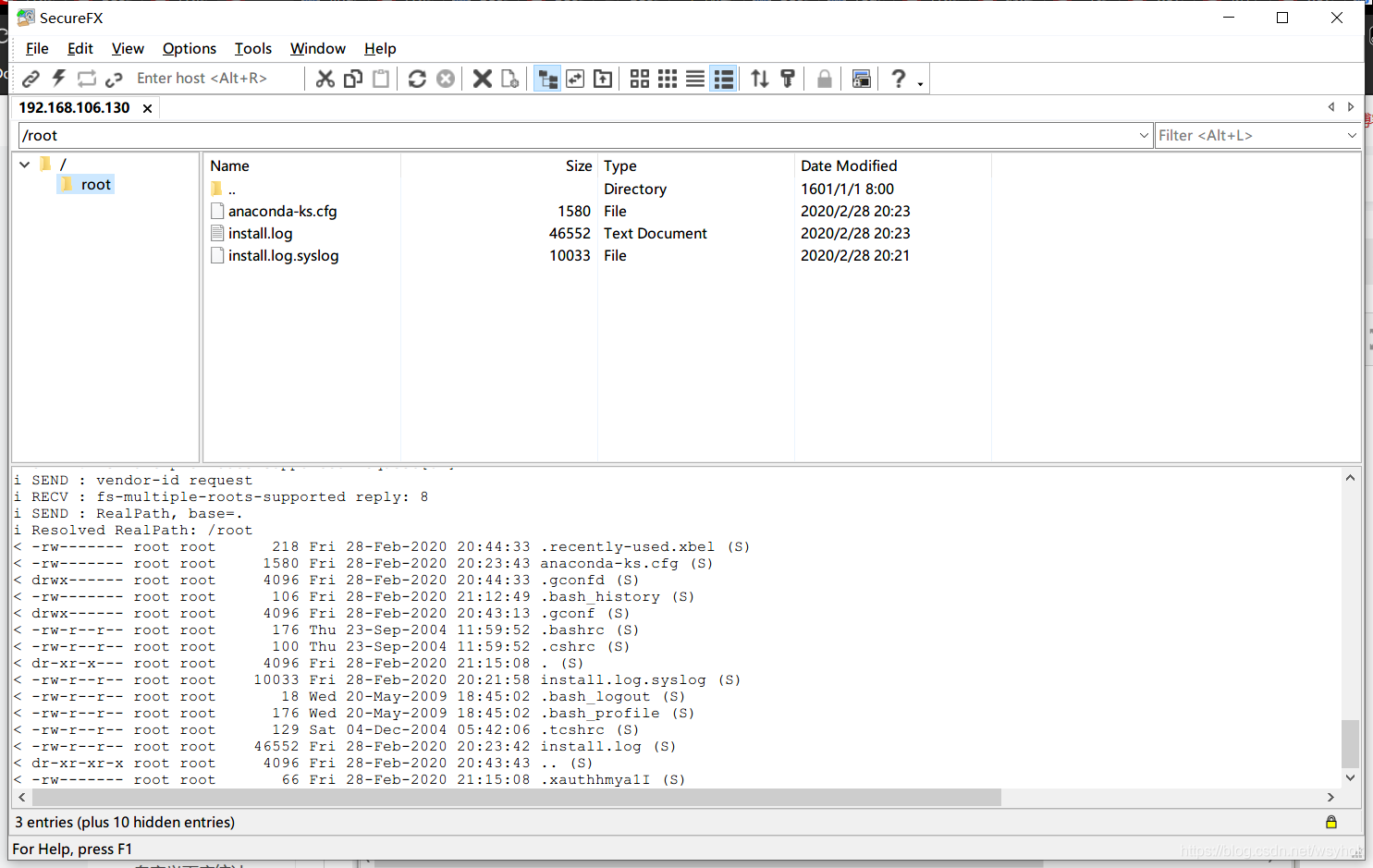The width and height of the screenshot is (1373, 868).
Task: Launch SecureCRT terminal icon
Action: point(861,79)
